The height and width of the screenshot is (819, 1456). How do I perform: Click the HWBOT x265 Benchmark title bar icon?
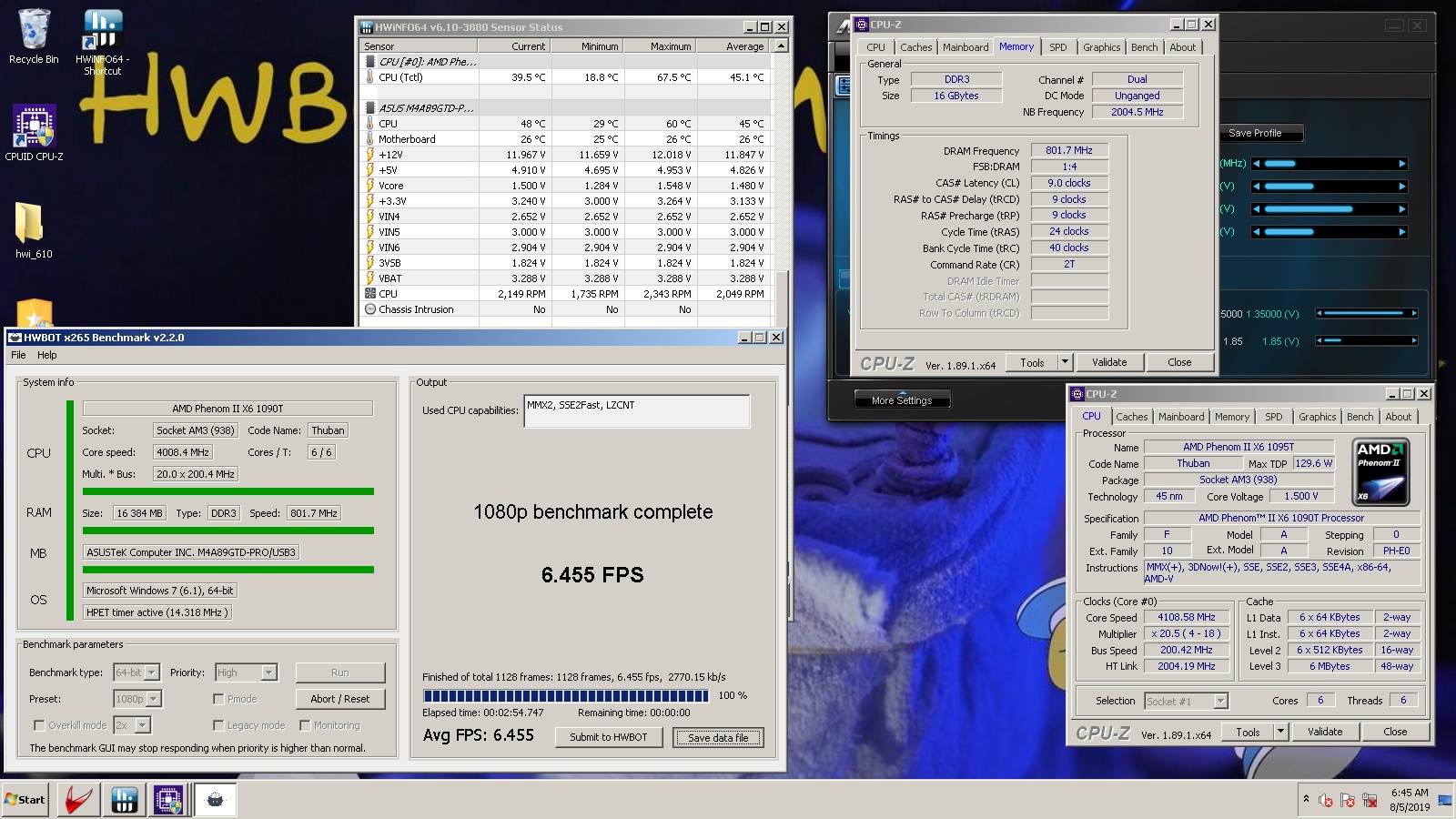(x=15, y=338)
